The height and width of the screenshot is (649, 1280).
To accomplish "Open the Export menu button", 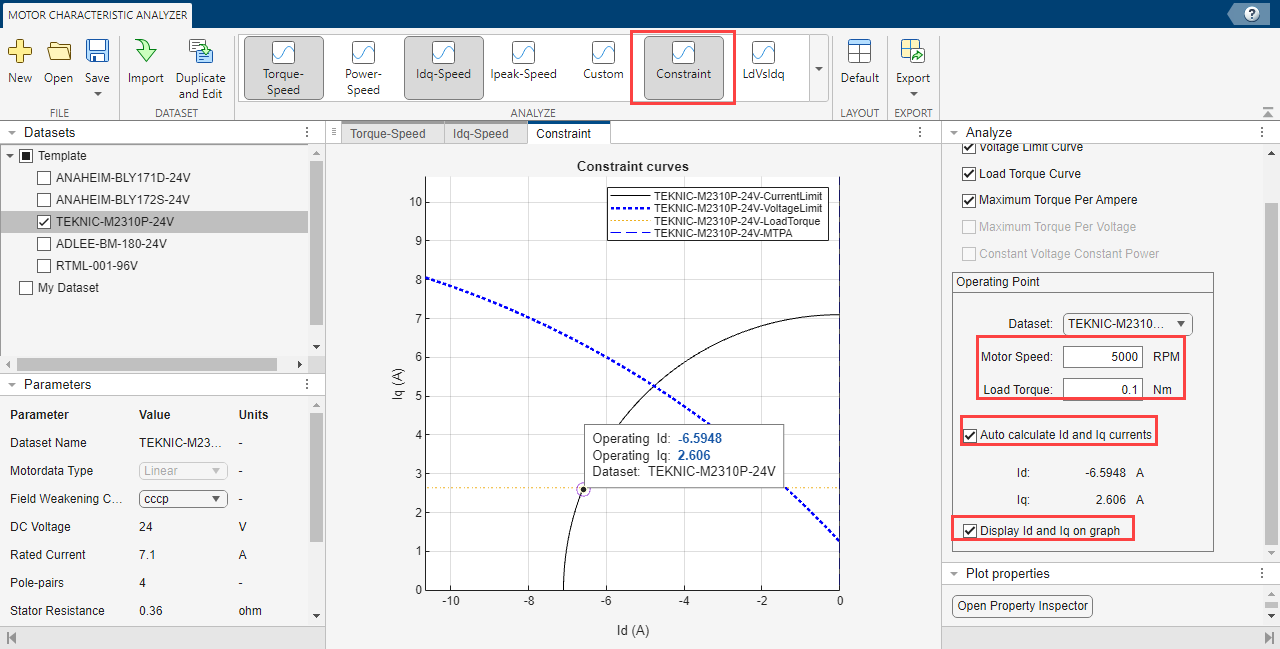I will [x=912, y=68].
